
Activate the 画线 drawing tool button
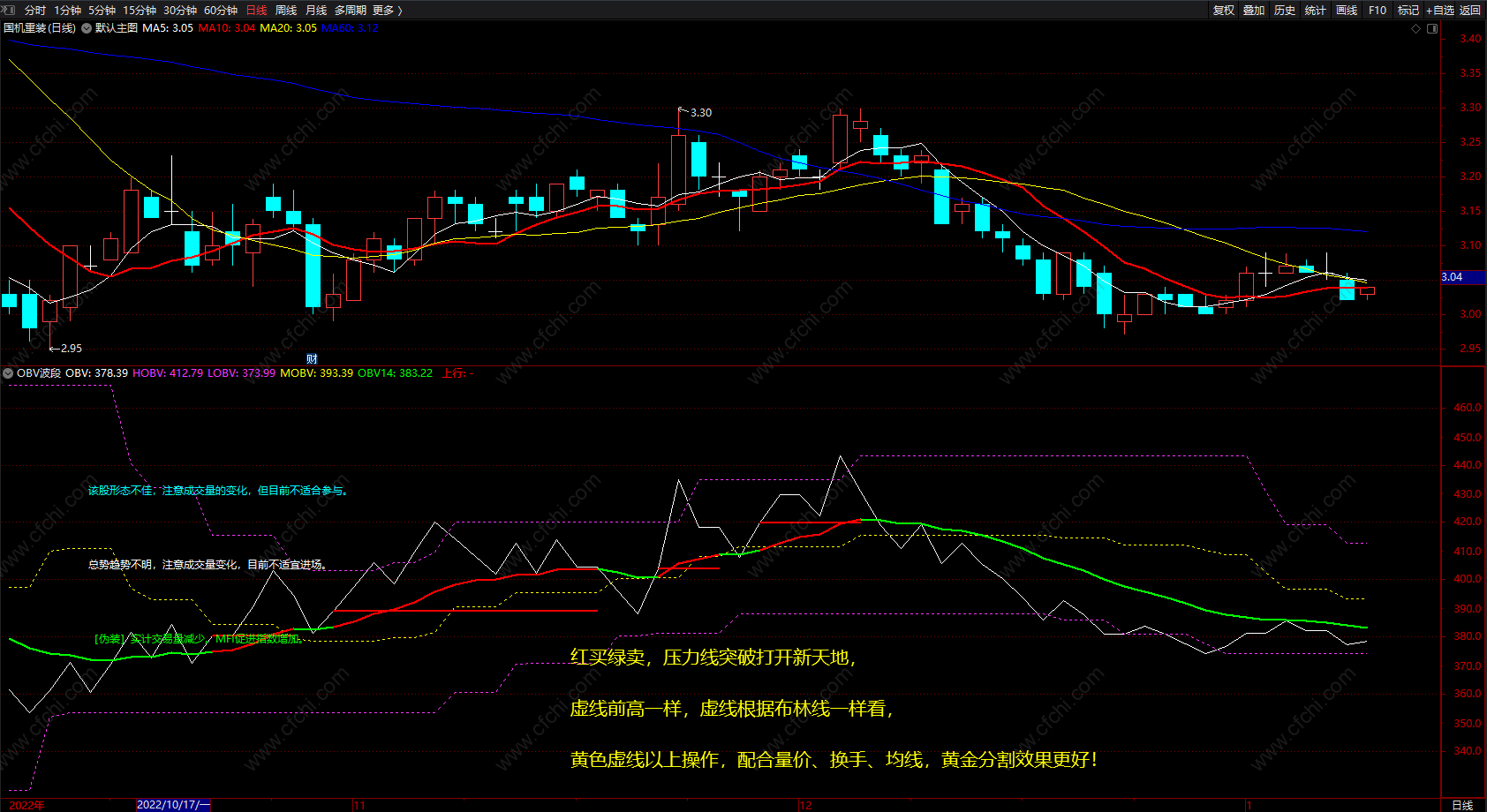pos(1347,11)
